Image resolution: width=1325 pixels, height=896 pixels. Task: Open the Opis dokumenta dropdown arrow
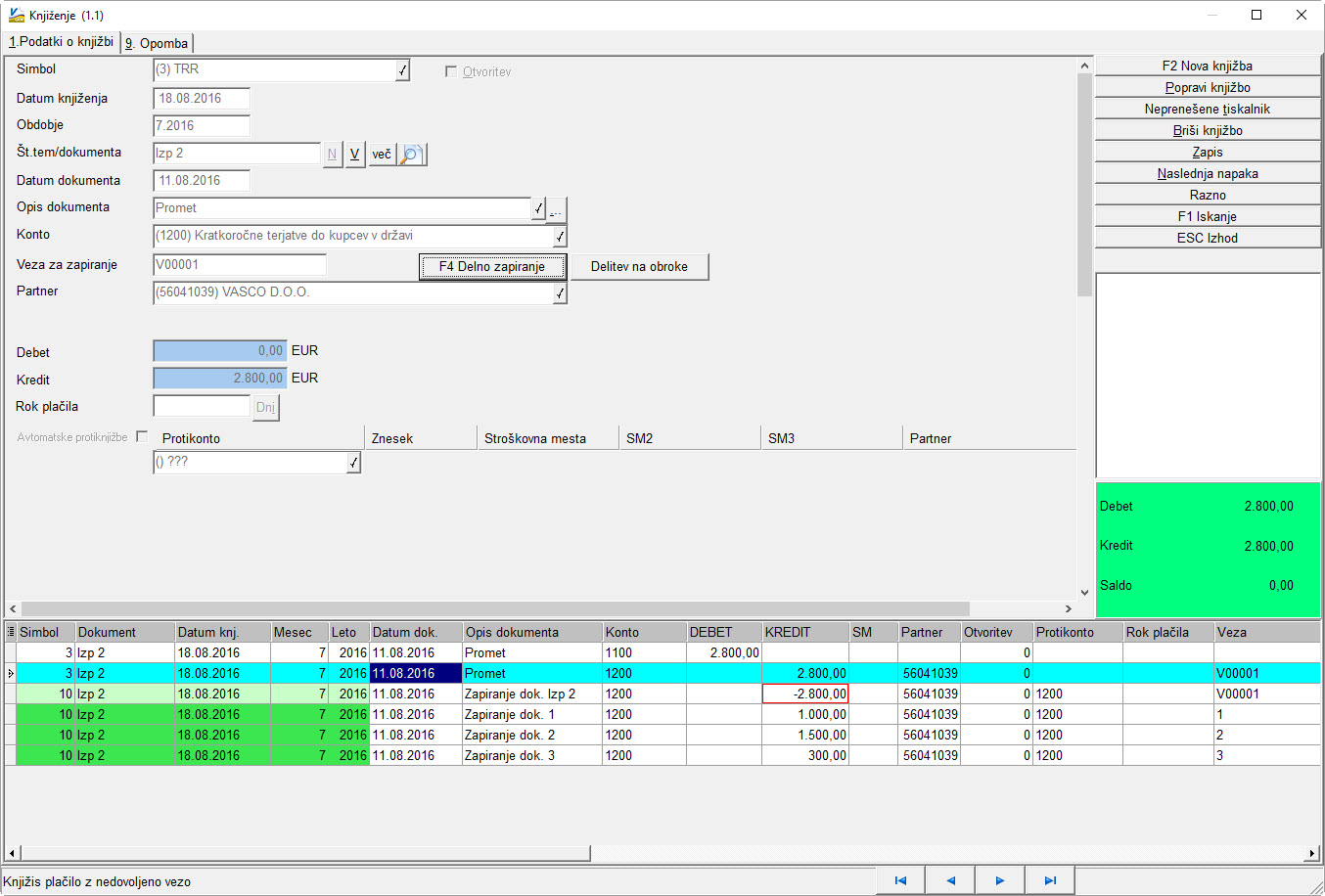[538, 208]
